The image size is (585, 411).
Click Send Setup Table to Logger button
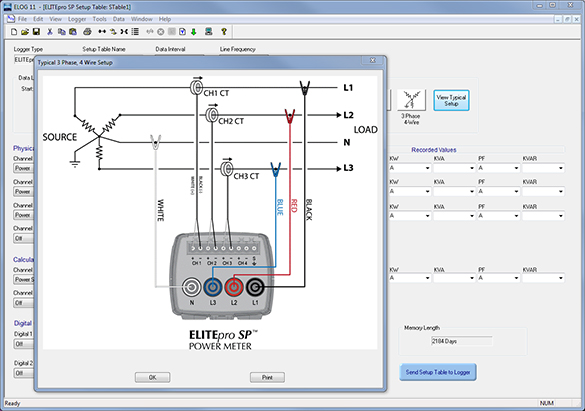[438, 372]
